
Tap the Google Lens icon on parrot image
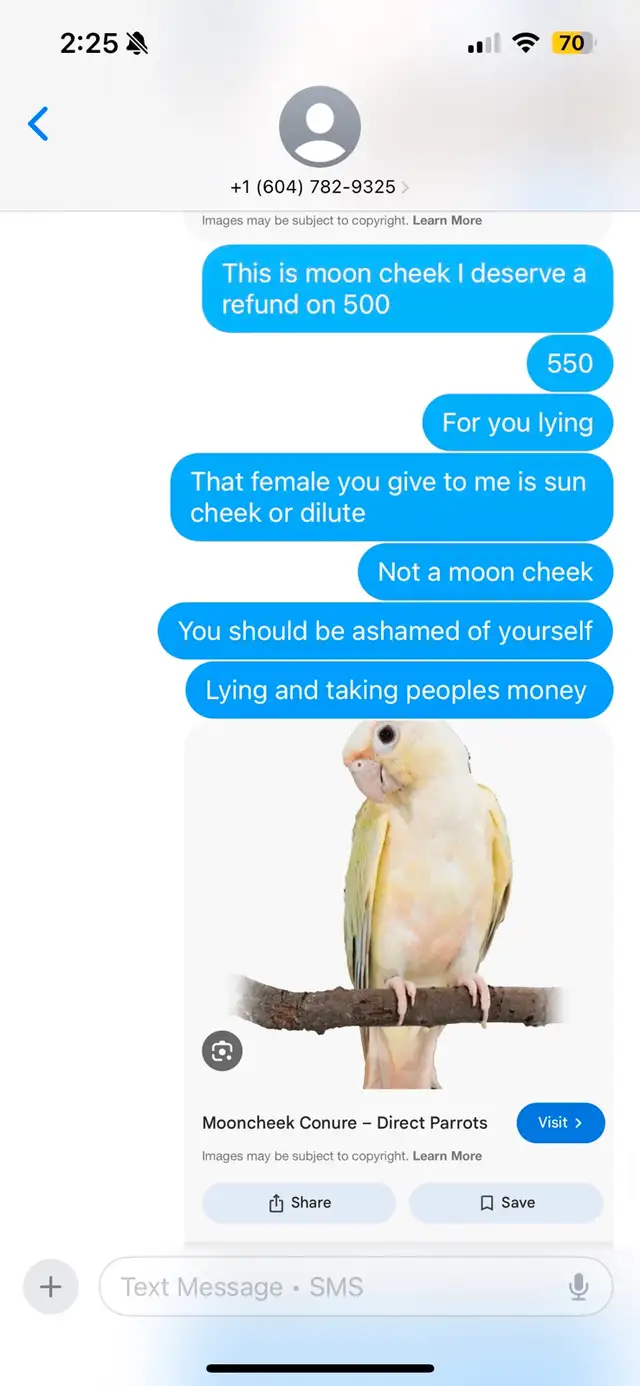(x=222, y=1051)
